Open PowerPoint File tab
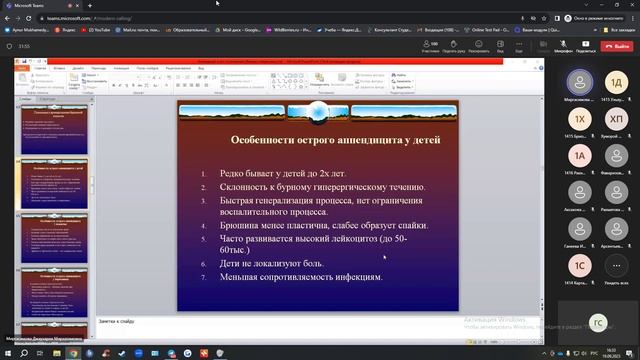Screen dimensions: 640x360 [x=22, y=68]
